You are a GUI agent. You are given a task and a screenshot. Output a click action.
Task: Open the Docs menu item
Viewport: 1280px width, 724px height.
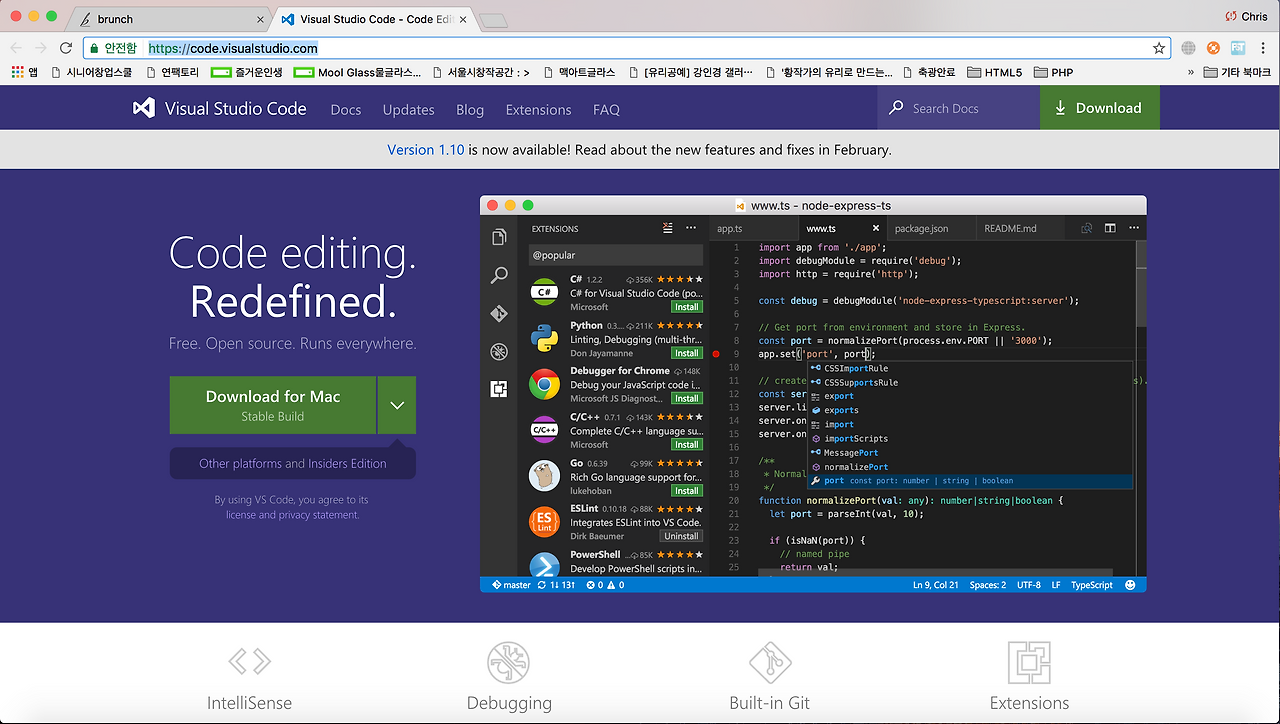pyautogui.click(x=346, y=109)
